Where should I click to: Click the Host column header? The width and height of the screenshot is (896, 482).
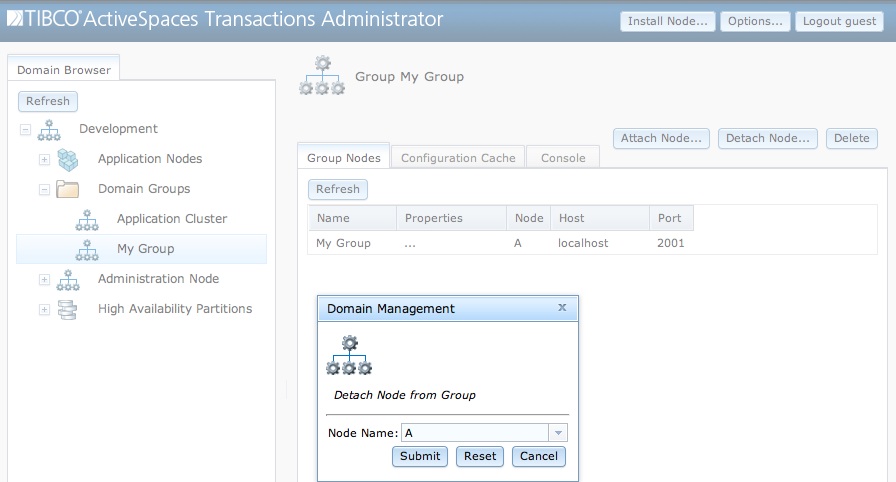(600, 218)
